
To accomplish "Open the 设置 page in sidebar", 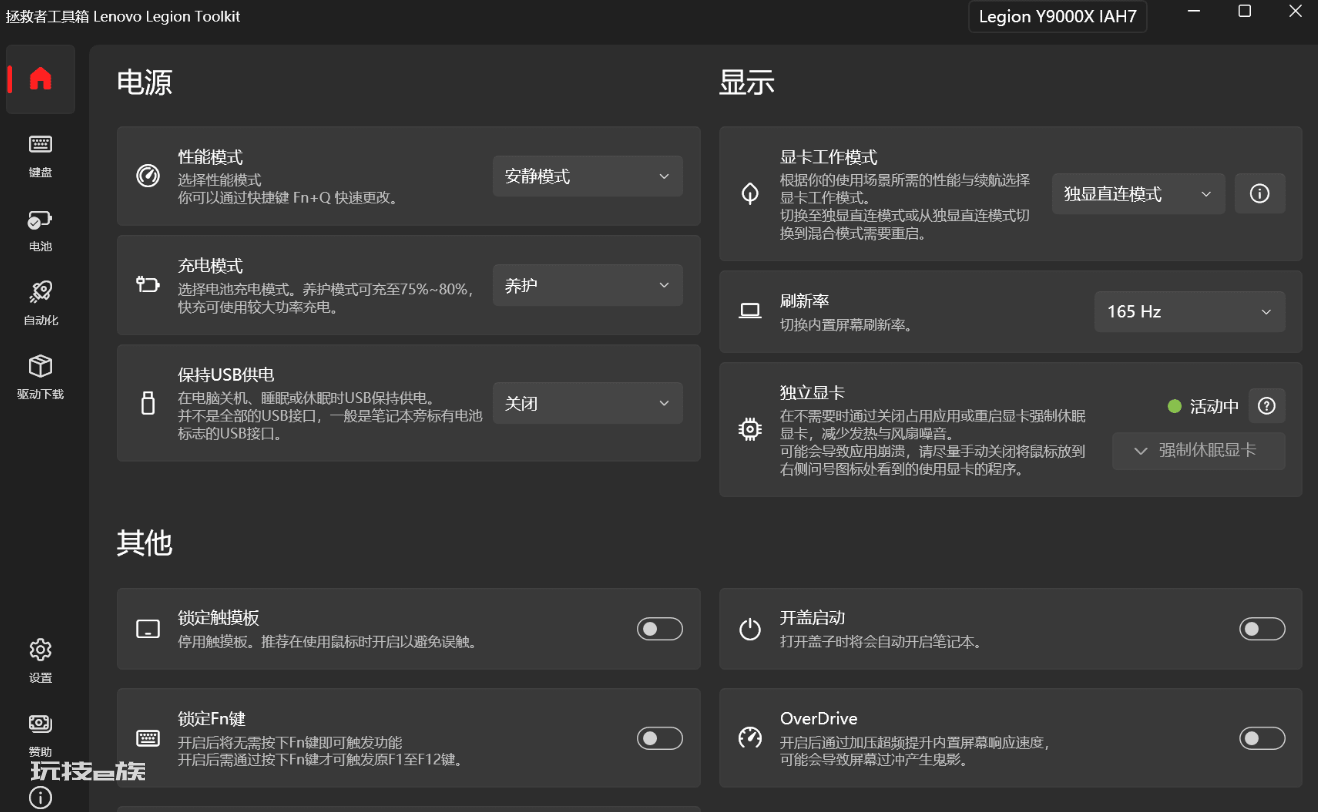I will (x=40, y=662).
